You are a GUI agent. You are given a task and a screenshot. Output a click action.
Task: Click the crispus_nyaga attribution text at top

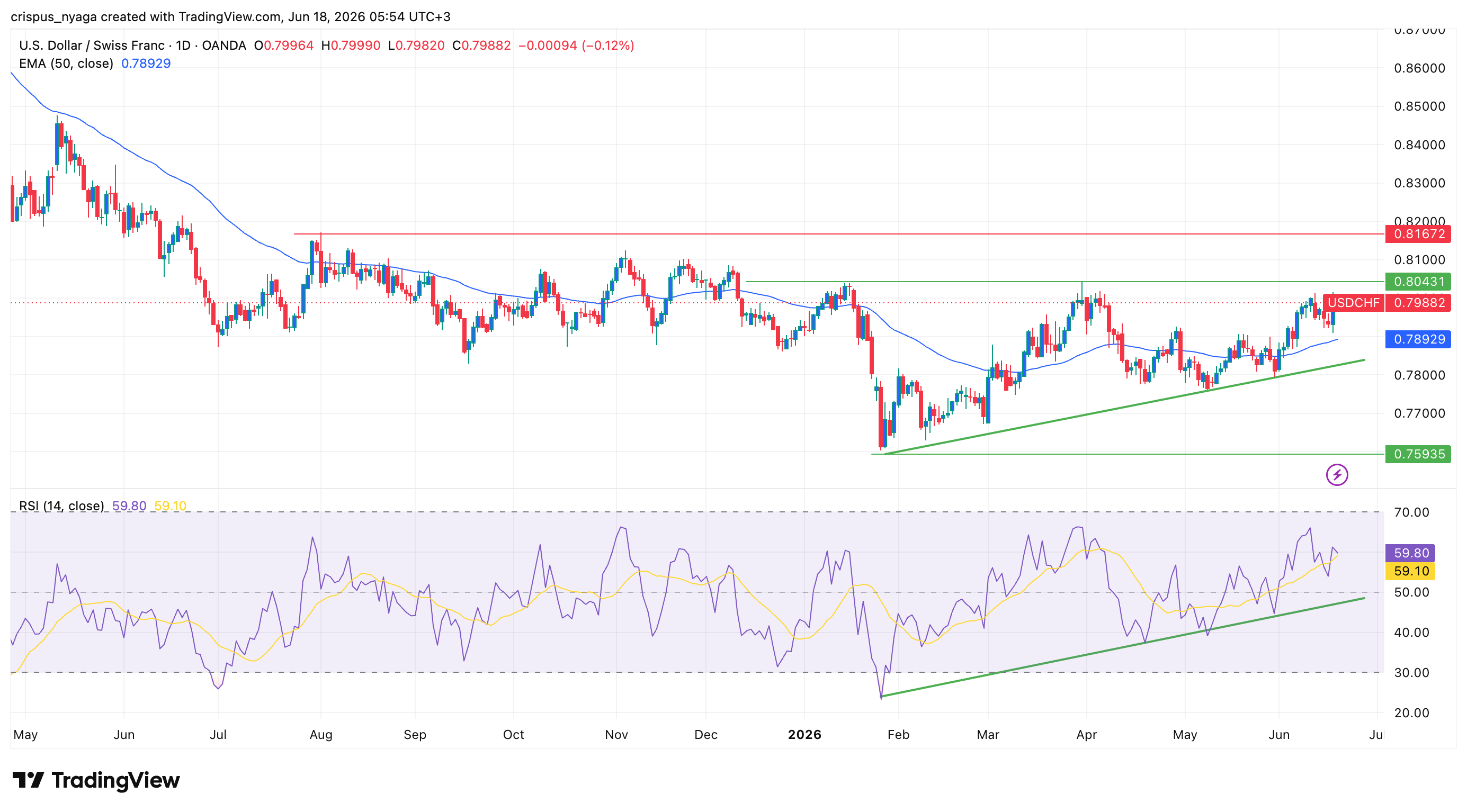pos(231,16)
